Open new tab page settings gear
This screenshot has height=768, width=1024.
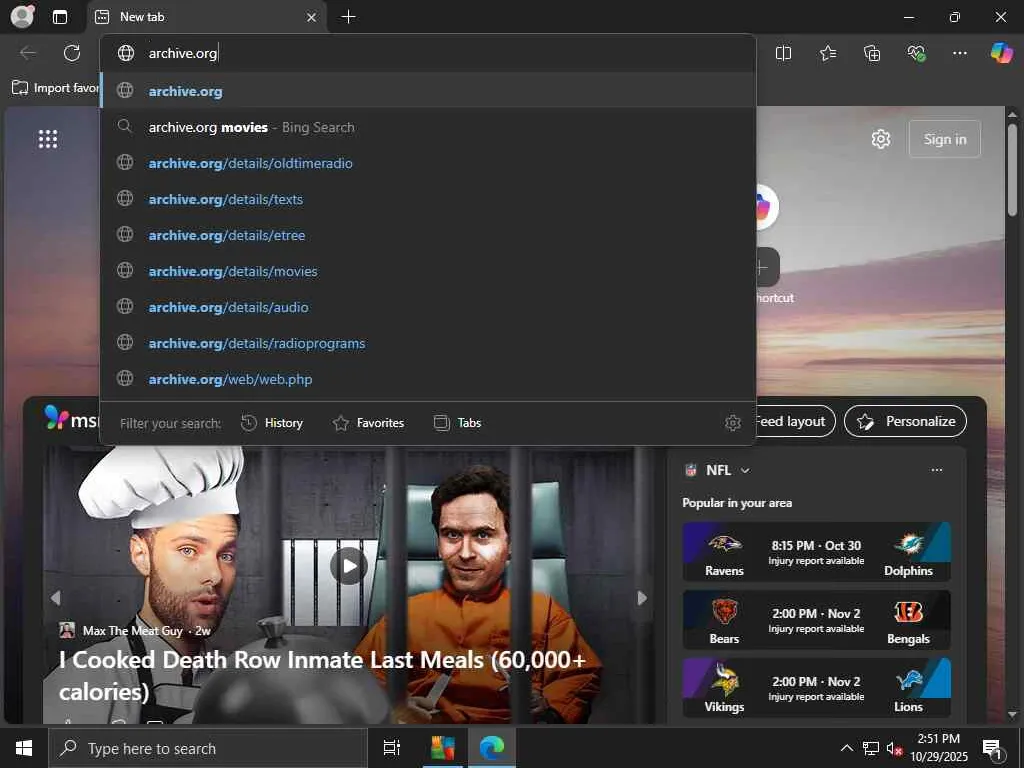(x=880, y=138)
